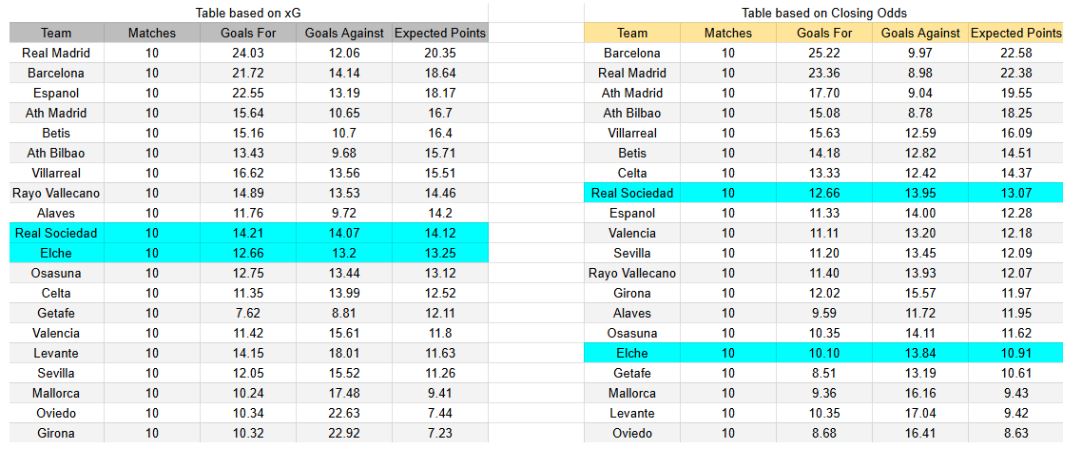The image size is (1074, 452).
Task: Select the 22.58 Expected Points cell
Action: click(1015, 53)
